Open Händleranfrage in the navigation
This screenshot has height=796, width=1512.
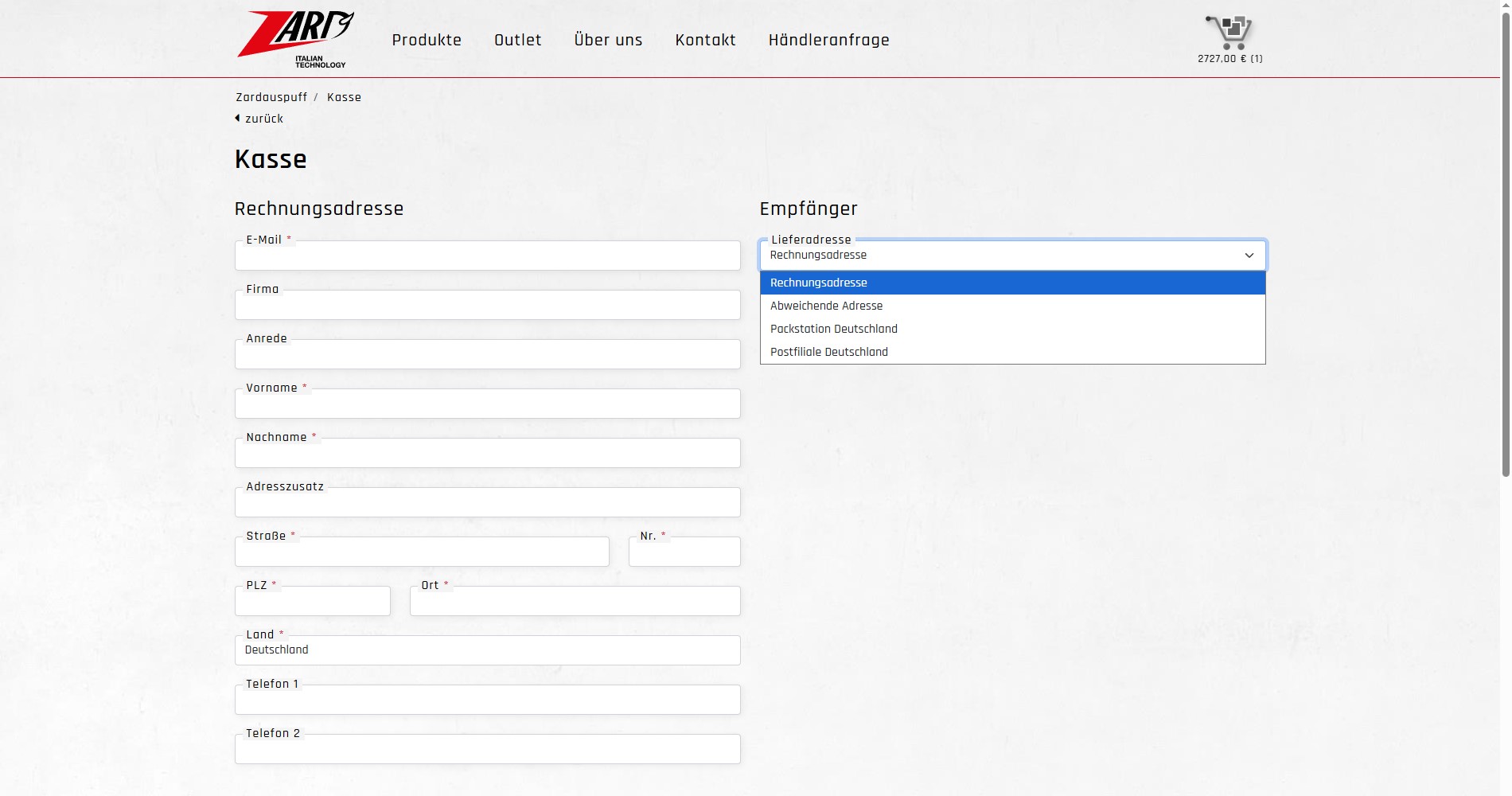pos(828,40)
